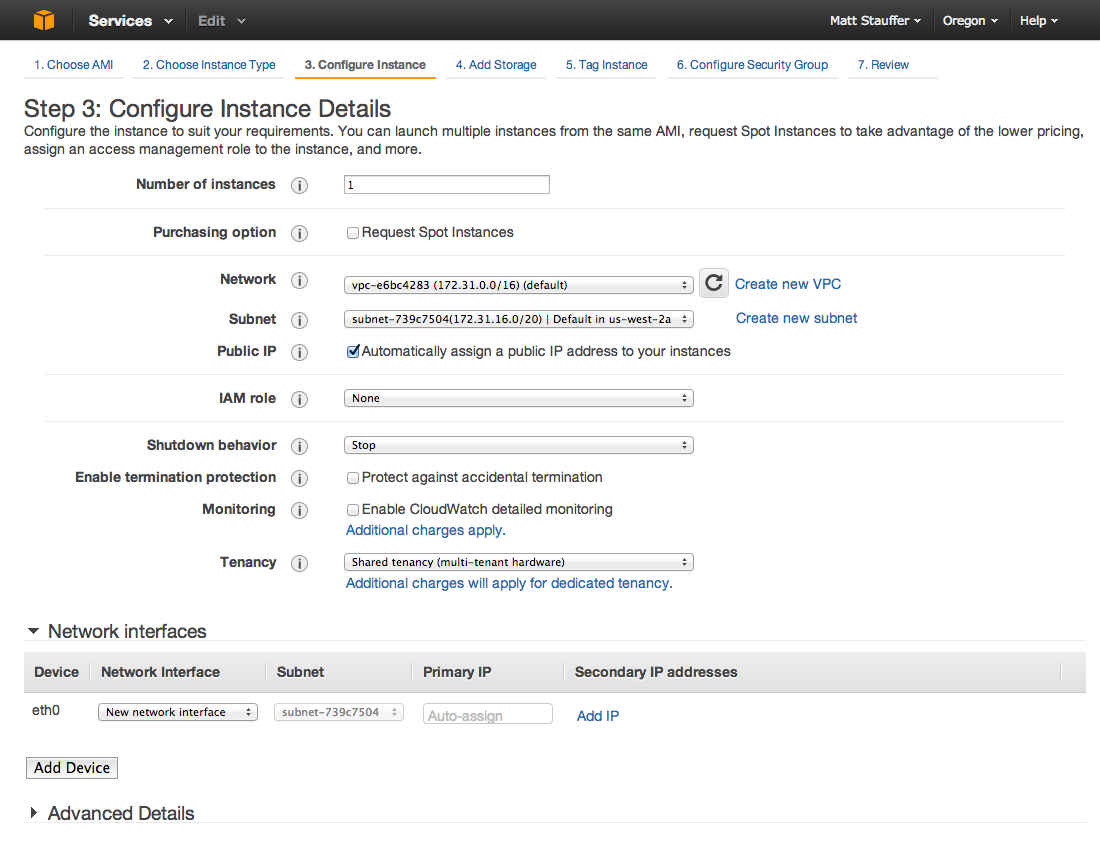Open the Shutdown behavior dropdown

point(518,445)
